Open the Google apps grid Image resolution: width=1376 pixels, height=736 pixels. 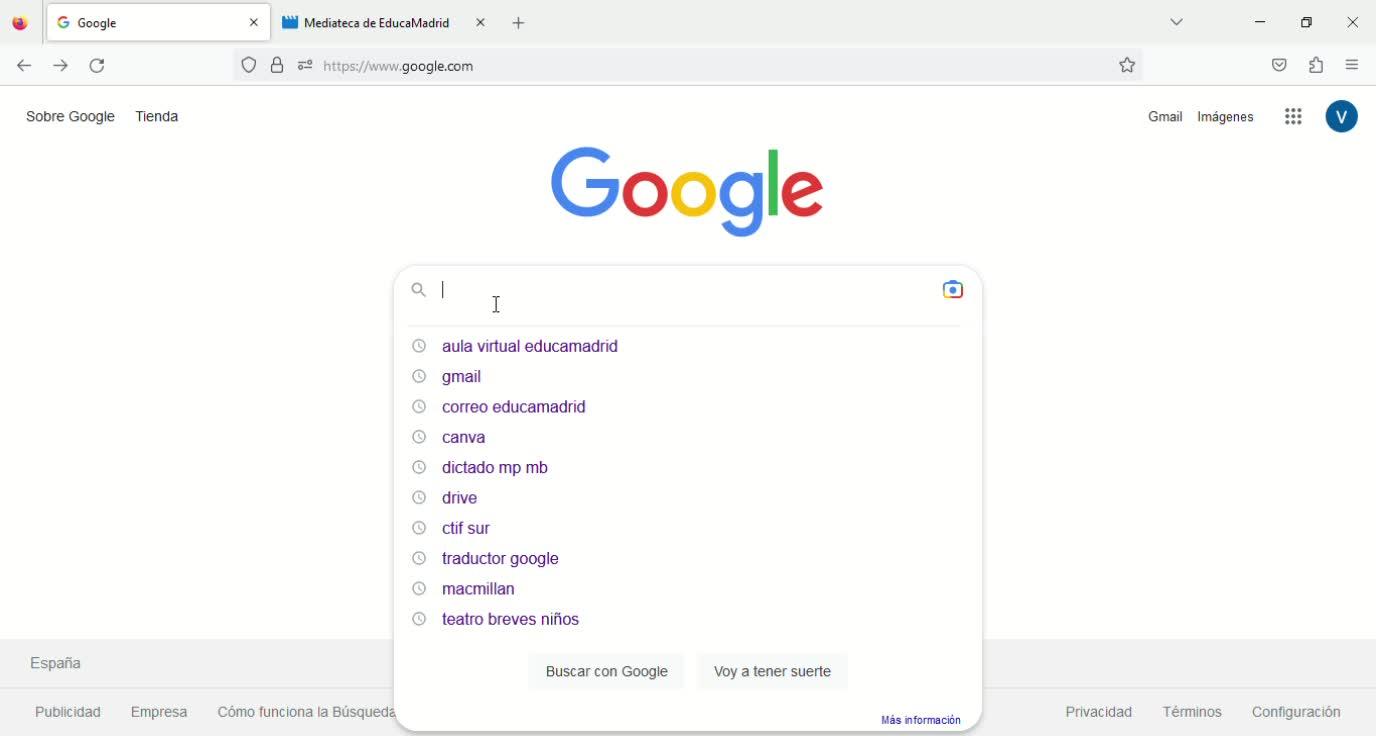tap(1293, 117)
